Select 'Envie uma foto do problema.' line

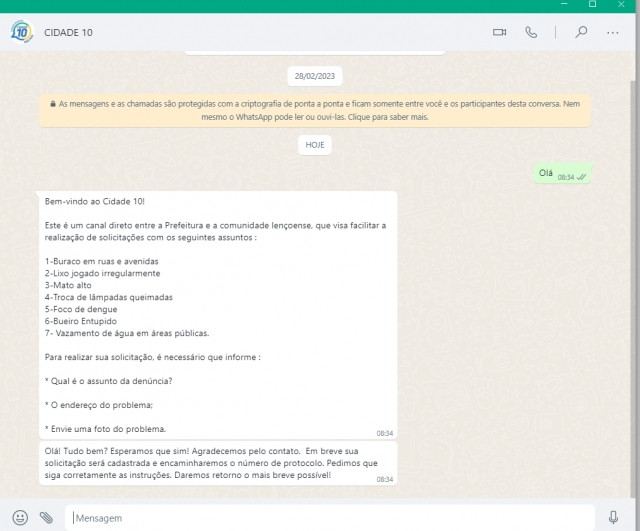pyautogui.click(x=105, y=429)
